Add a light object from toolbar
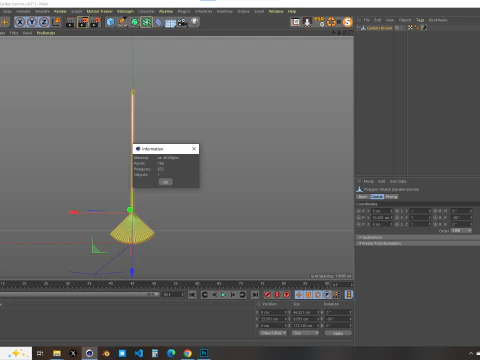Viewport: 480px width, 360px height. 195,22
